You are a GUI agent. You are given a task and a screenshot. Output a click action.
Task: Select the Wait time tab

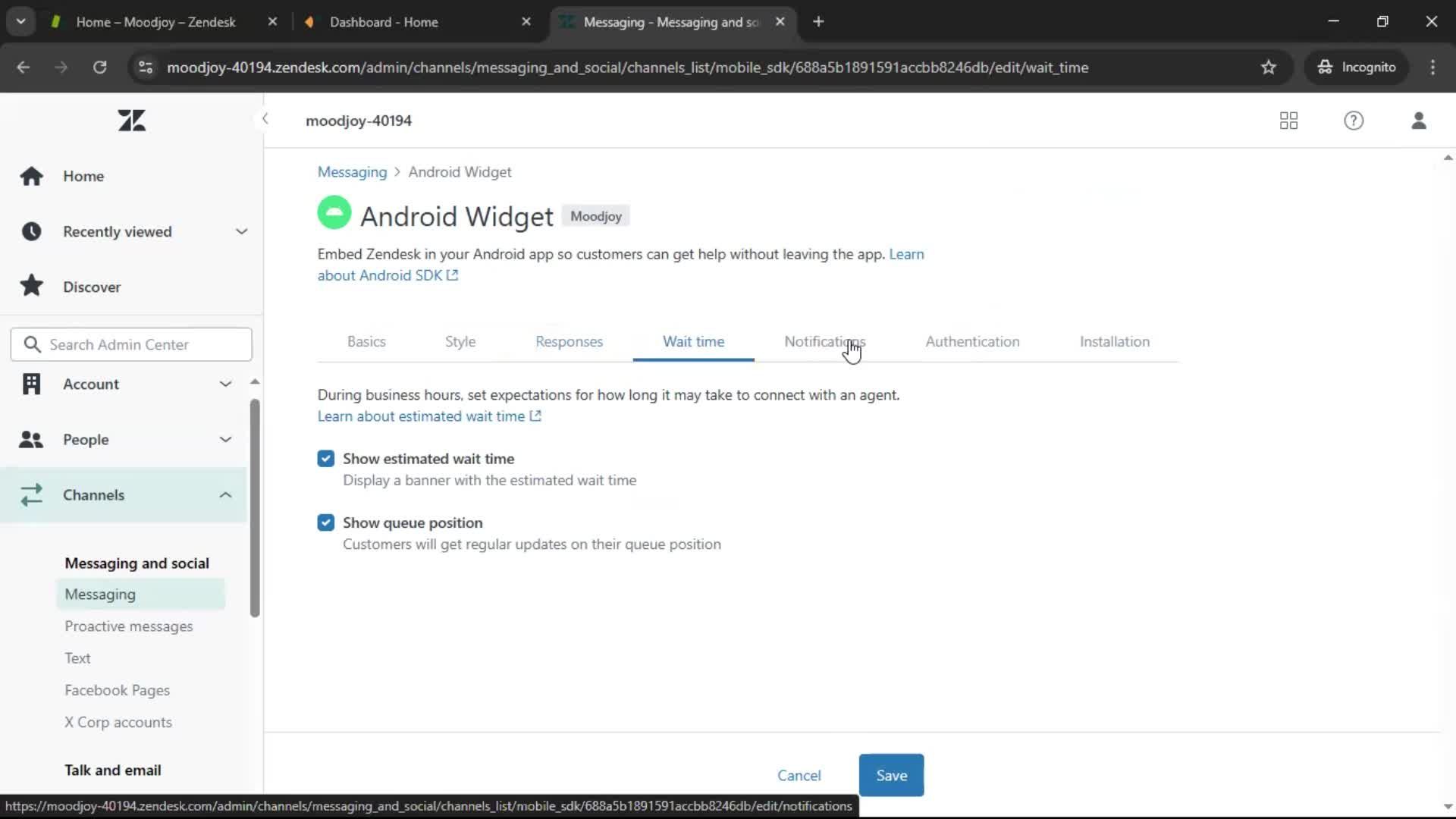click(693, 341)
